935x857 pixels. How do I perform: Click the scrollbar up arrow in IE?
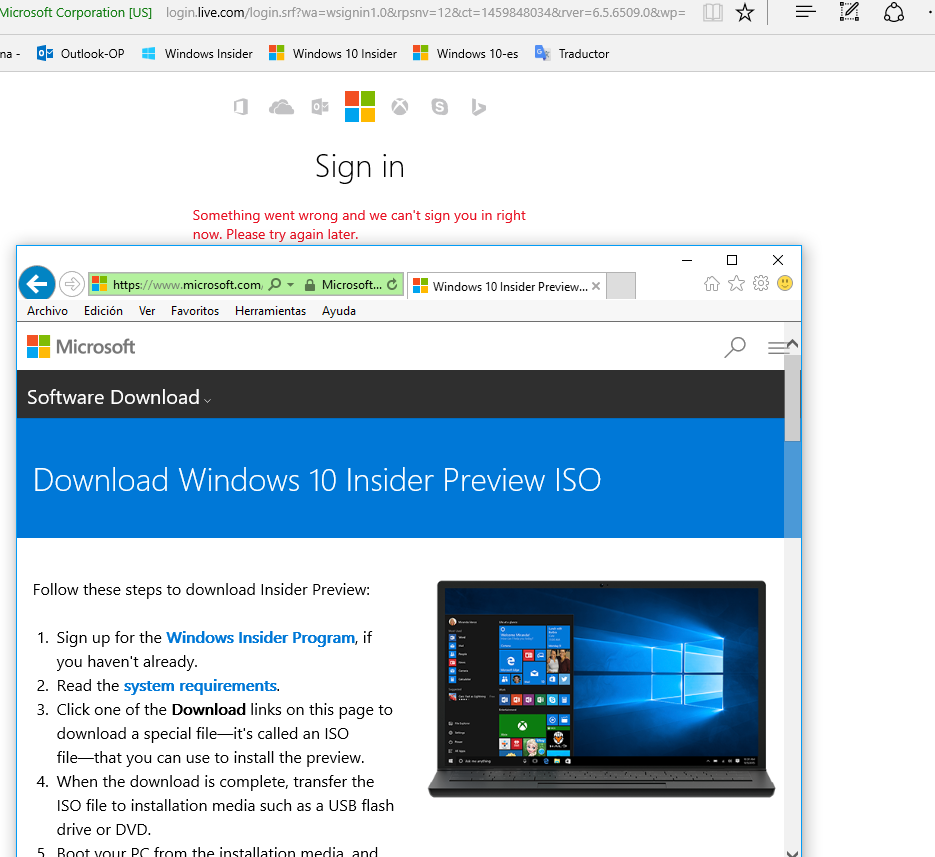click(792, 344)
